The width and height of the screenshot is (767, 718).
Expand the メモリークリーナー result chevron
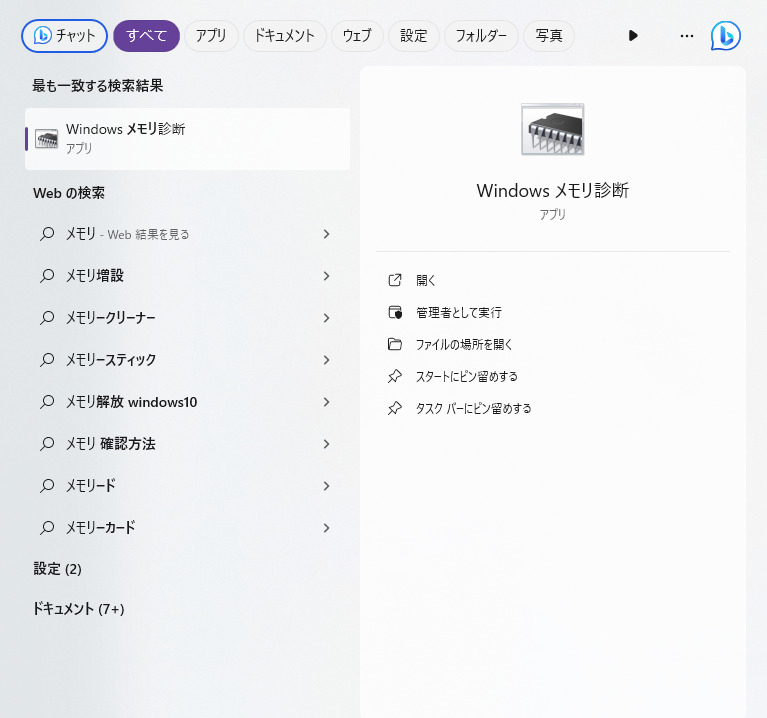point(326,318)
